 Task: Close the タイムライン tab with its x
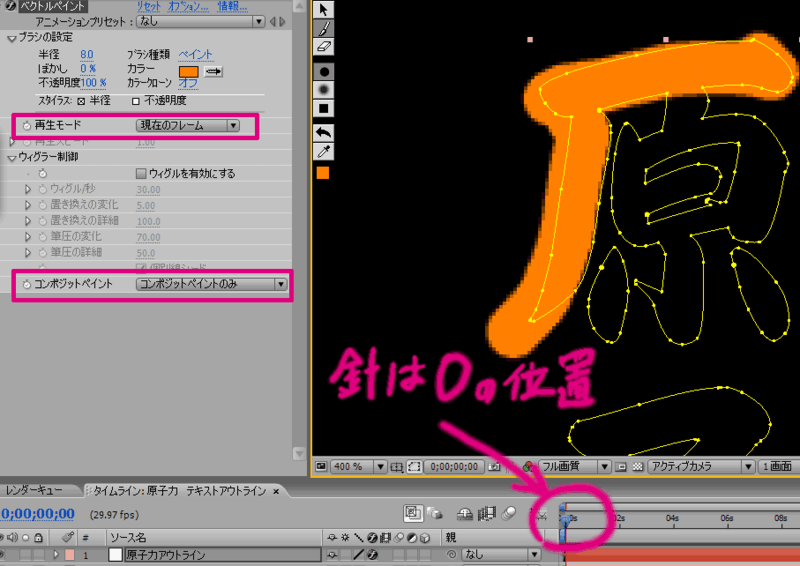coord(276,491)
